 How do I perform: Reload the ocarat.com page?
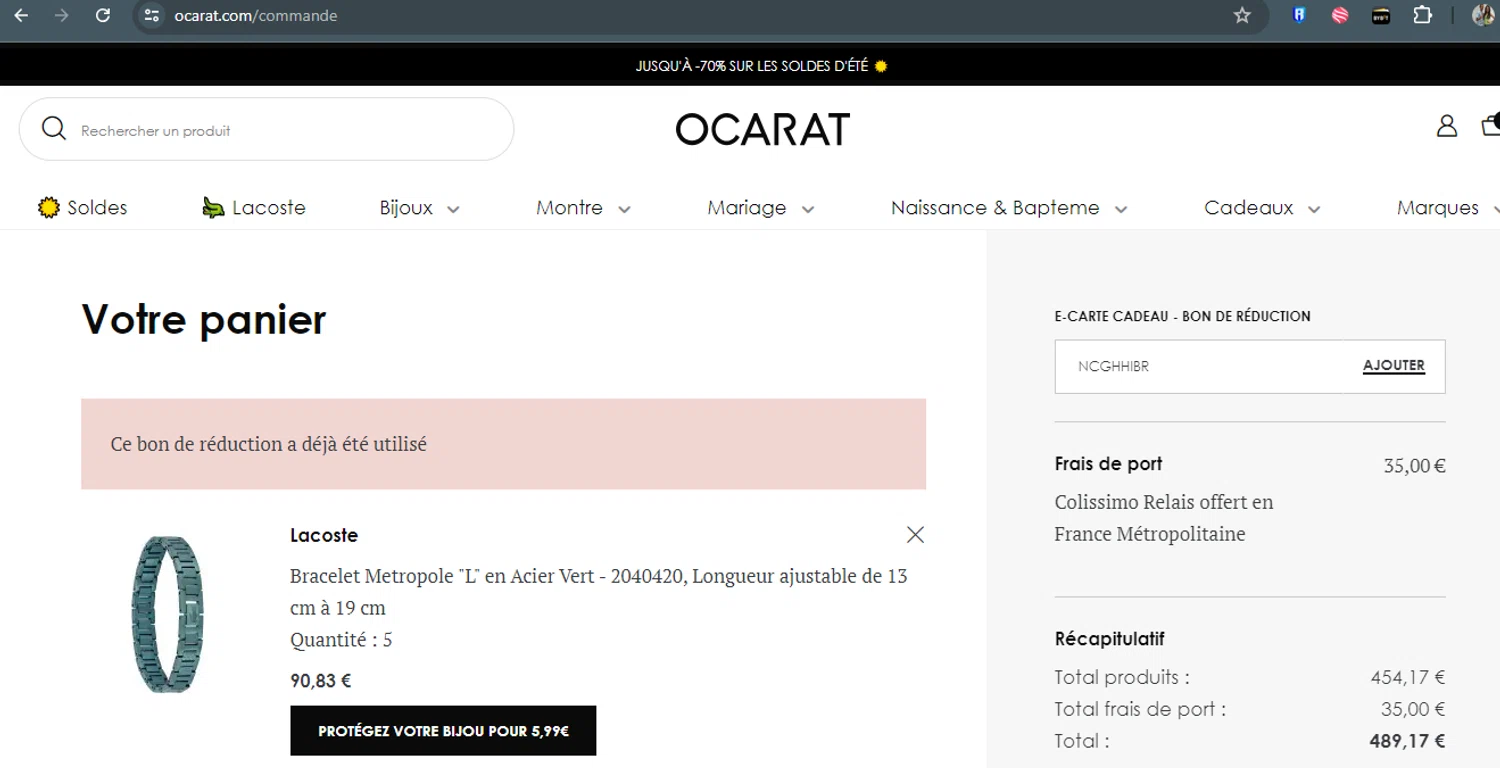click(x=102, y=15)
